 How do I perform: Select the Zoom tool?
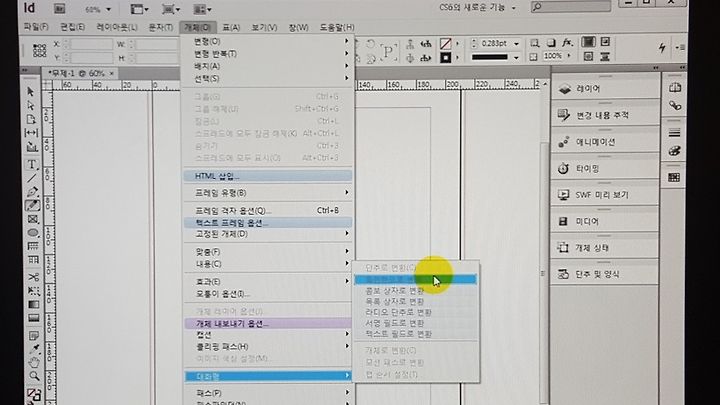(x=34, y=377)
